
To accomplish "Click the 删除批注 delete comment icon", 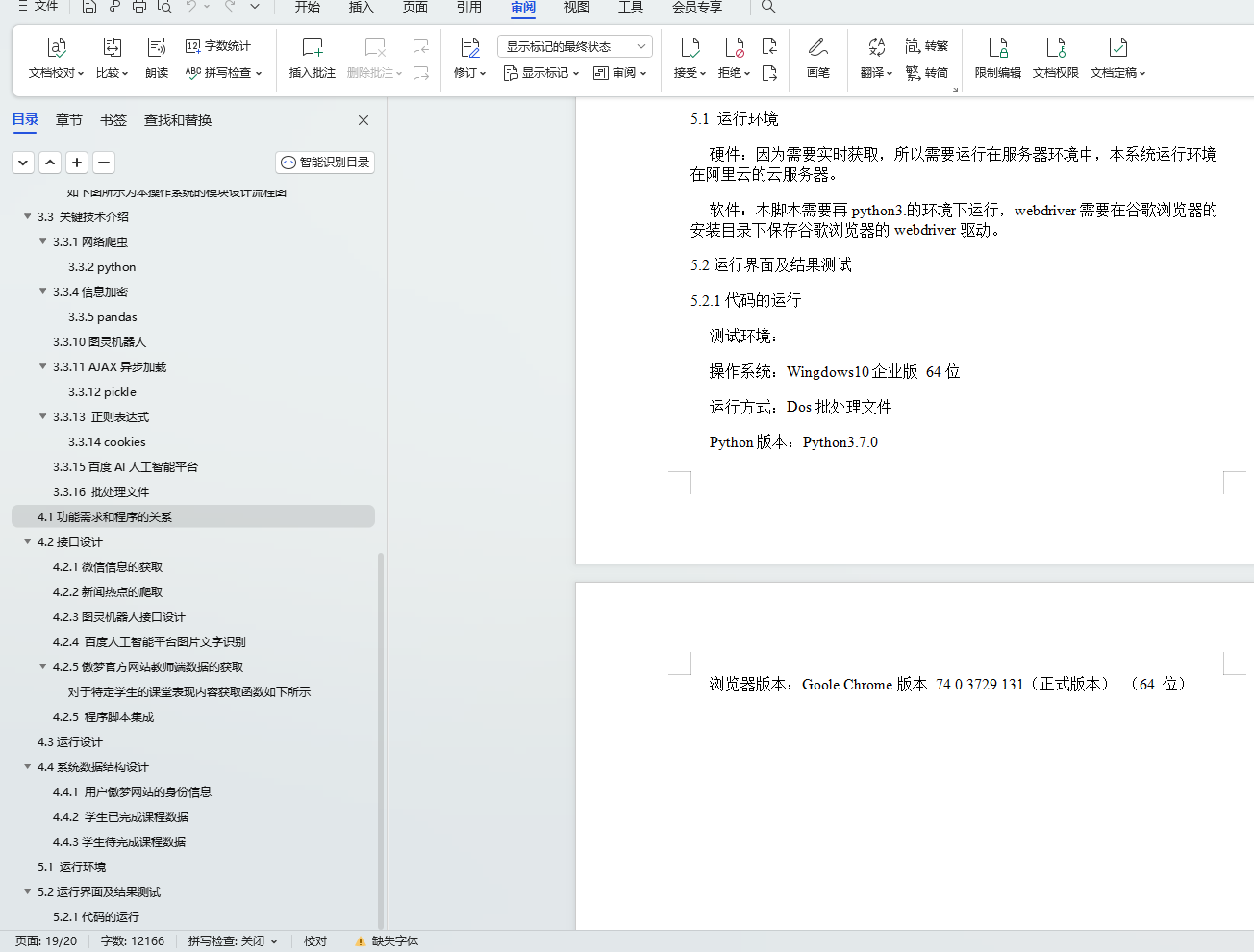I will [x=375, y=47].
